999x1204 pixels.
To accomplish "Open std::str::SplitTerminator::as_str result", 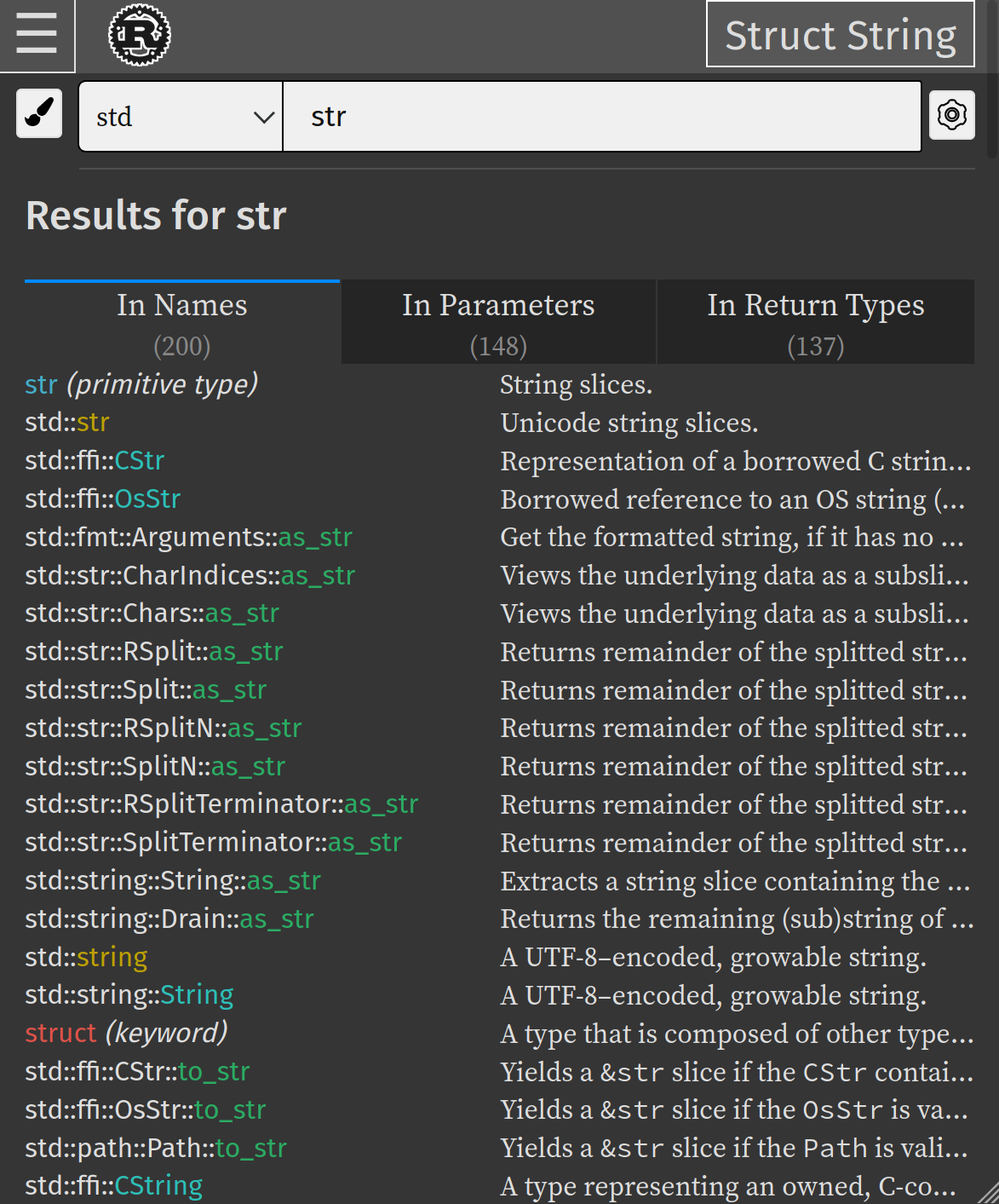I will (x=214, y=843).
